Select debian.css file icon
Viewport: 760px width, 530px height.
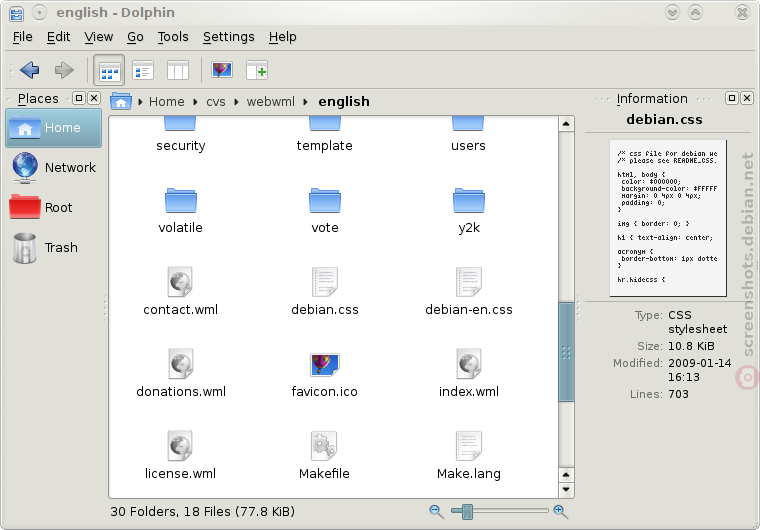point(325,282)
